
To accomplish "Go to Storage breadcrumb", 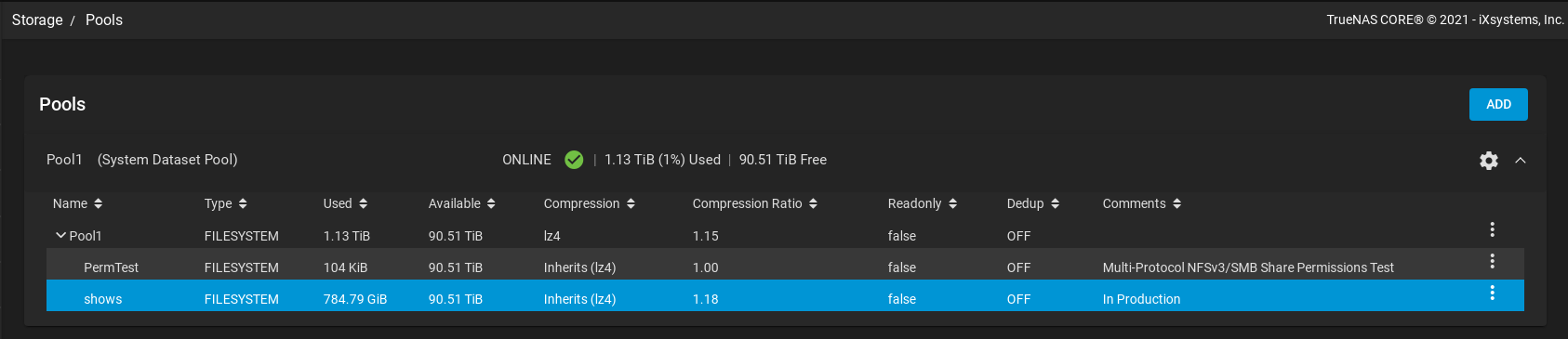I will pos(37,20).
